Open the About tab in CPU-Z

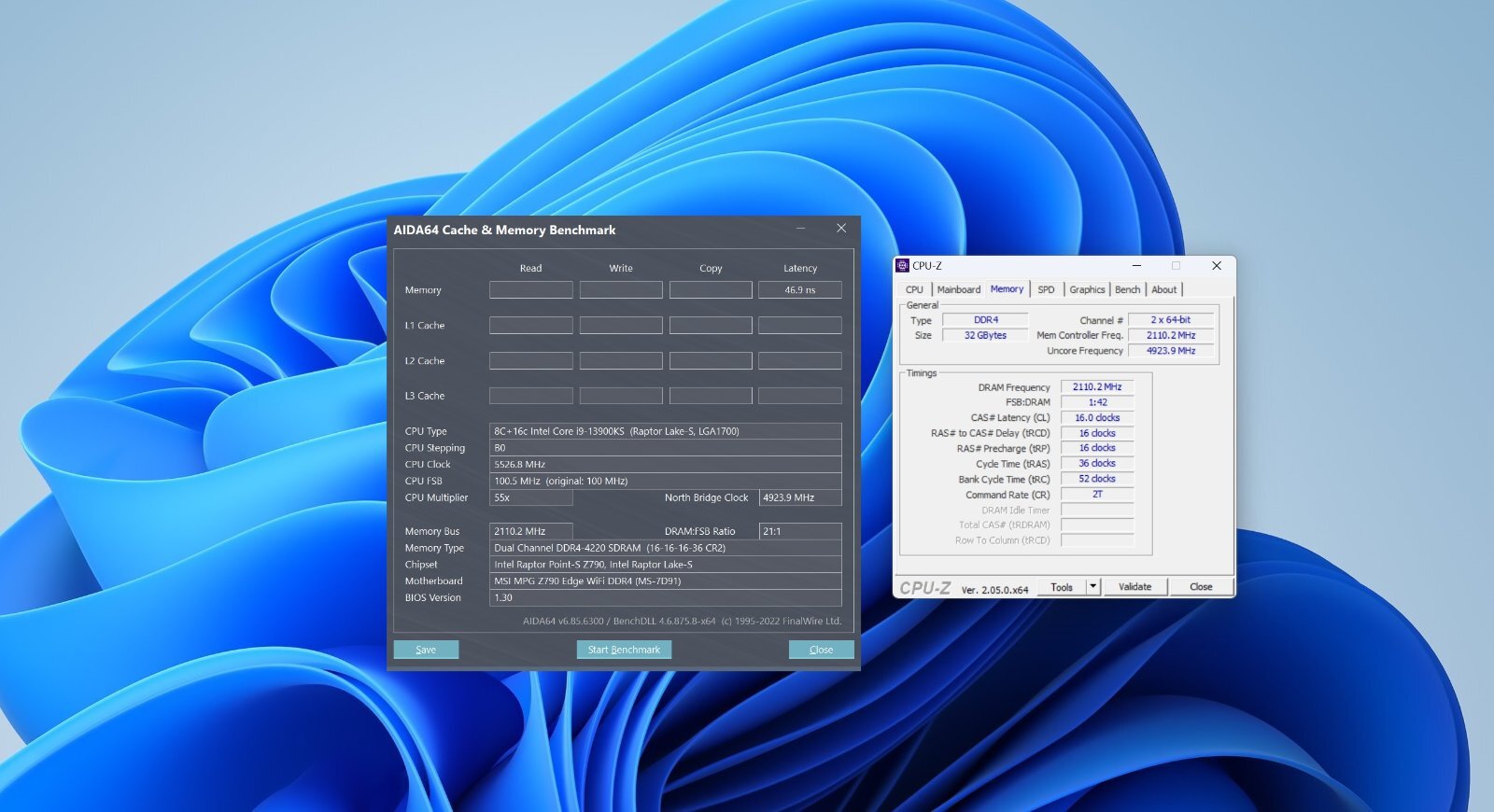click(x=1163, y=290)
